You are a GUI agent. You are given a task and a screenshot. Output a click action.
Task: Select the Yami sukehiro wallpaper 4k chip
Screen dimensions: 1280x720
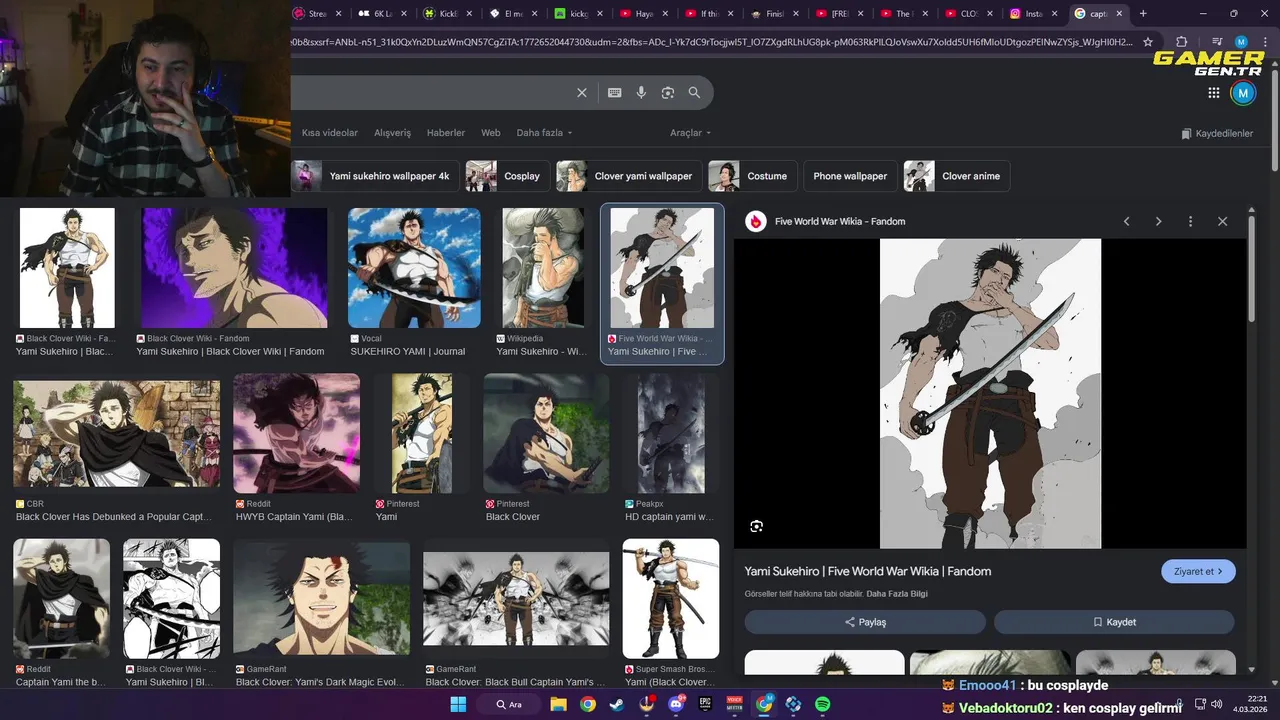376,176
